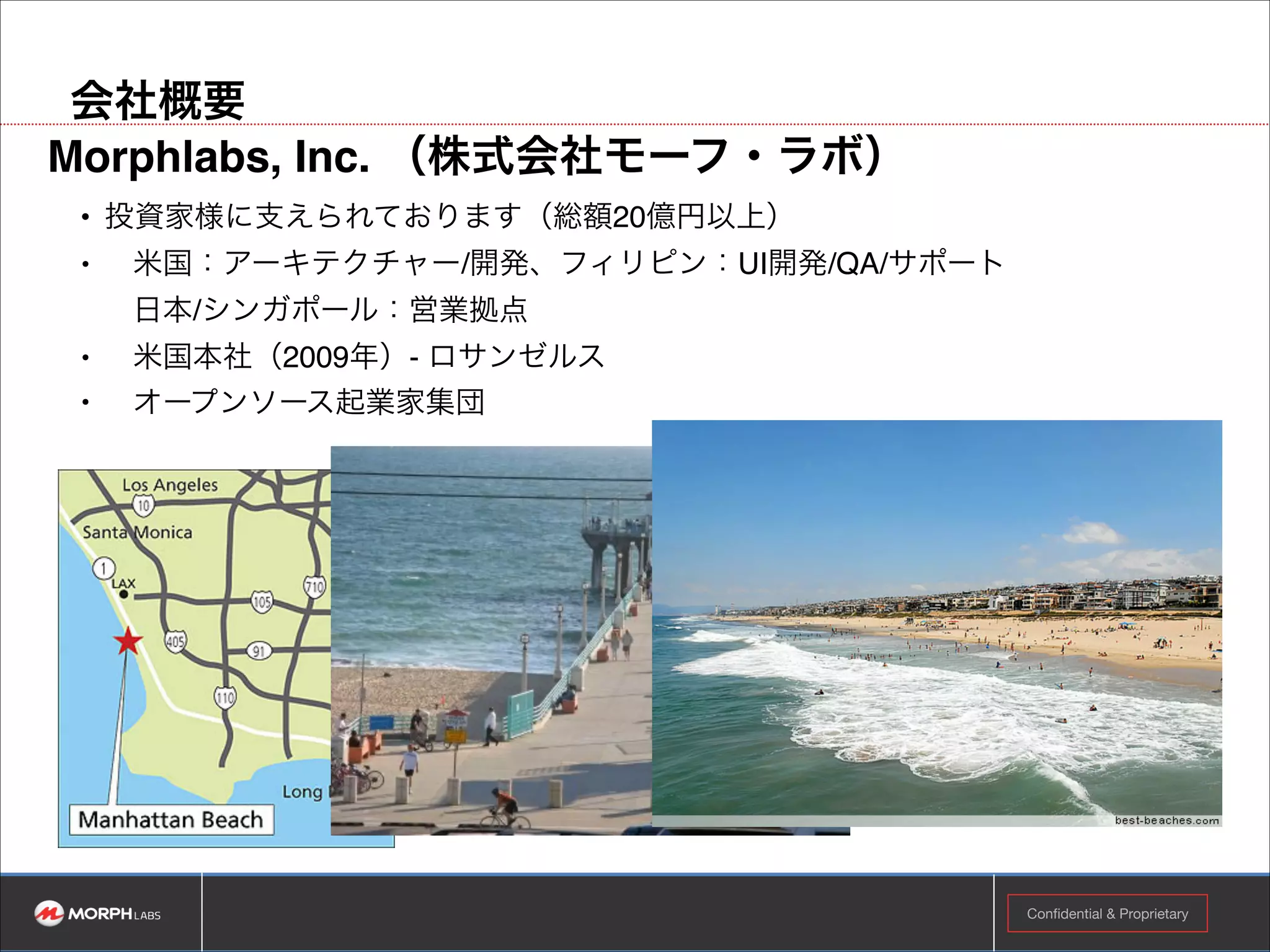Click the Morph Labs logo icon
1270x952 pixels.
(x=49, y=913)
